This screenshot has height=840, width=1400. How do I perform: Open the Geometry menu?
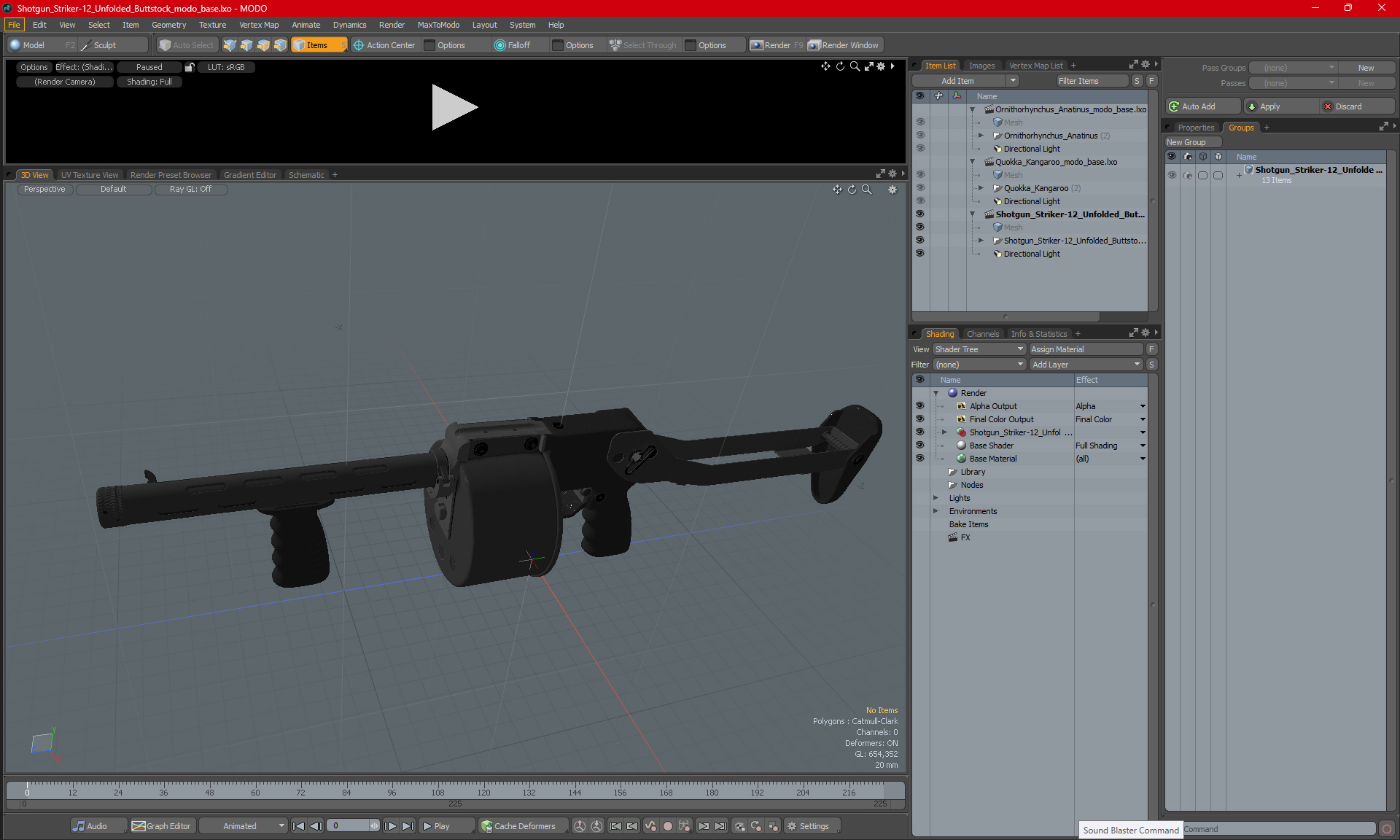(x=168, y=25)
